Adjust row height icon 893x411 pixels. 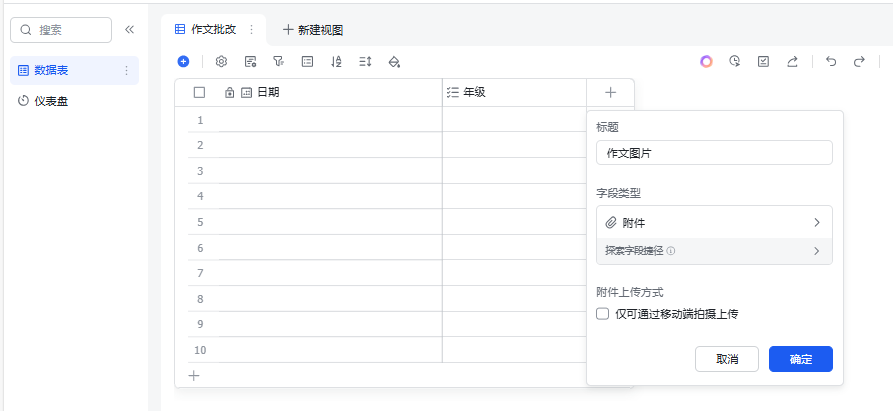click(365, 61)
